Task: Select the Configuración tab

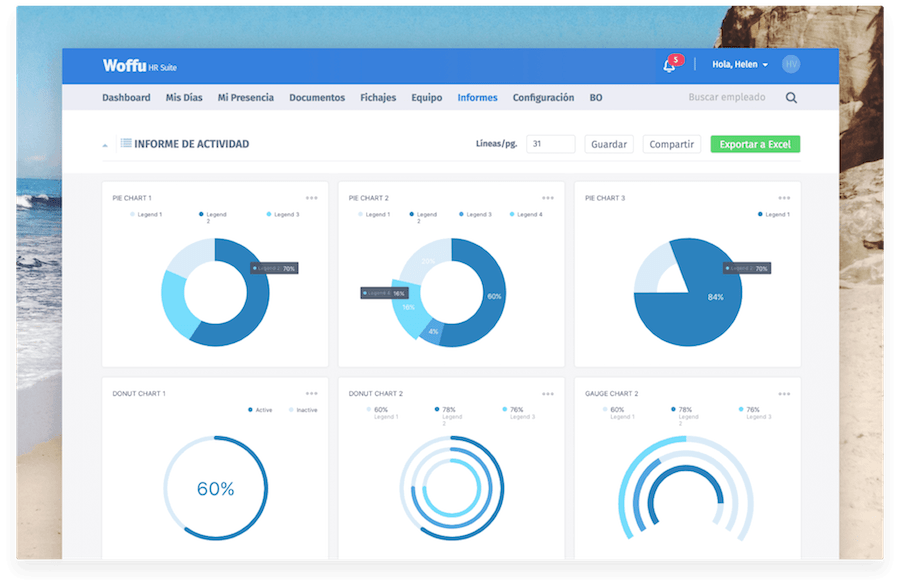Action: point(543,98)
